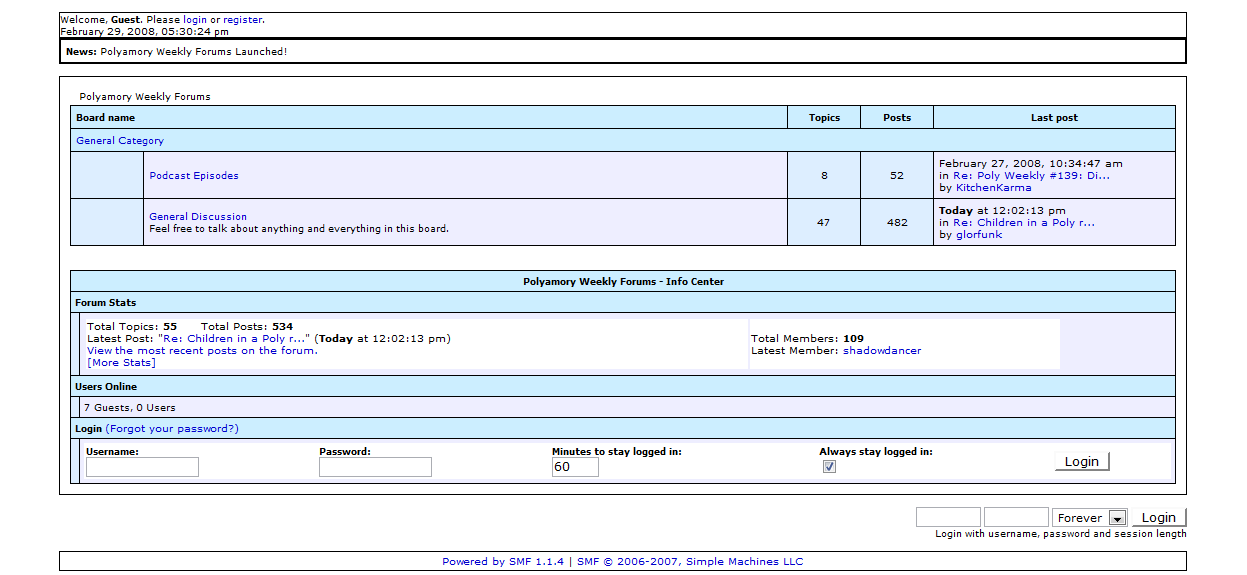View KitchenKarma's profile
The height and width of the screenshot is (575, 1247).
[x=993, y=188]
